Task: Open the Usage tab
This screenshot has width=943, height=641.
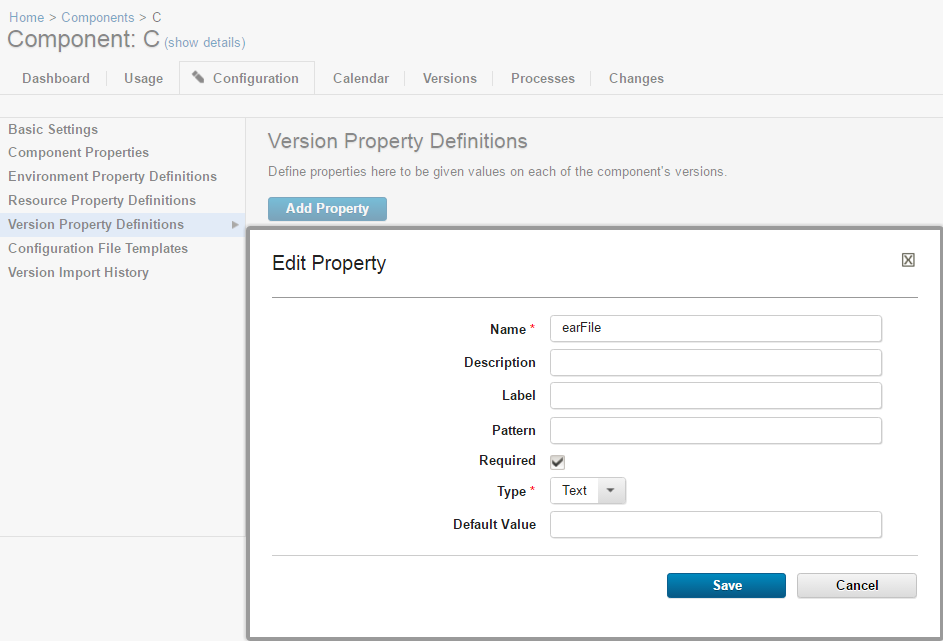Action: (x=143, y=78)
